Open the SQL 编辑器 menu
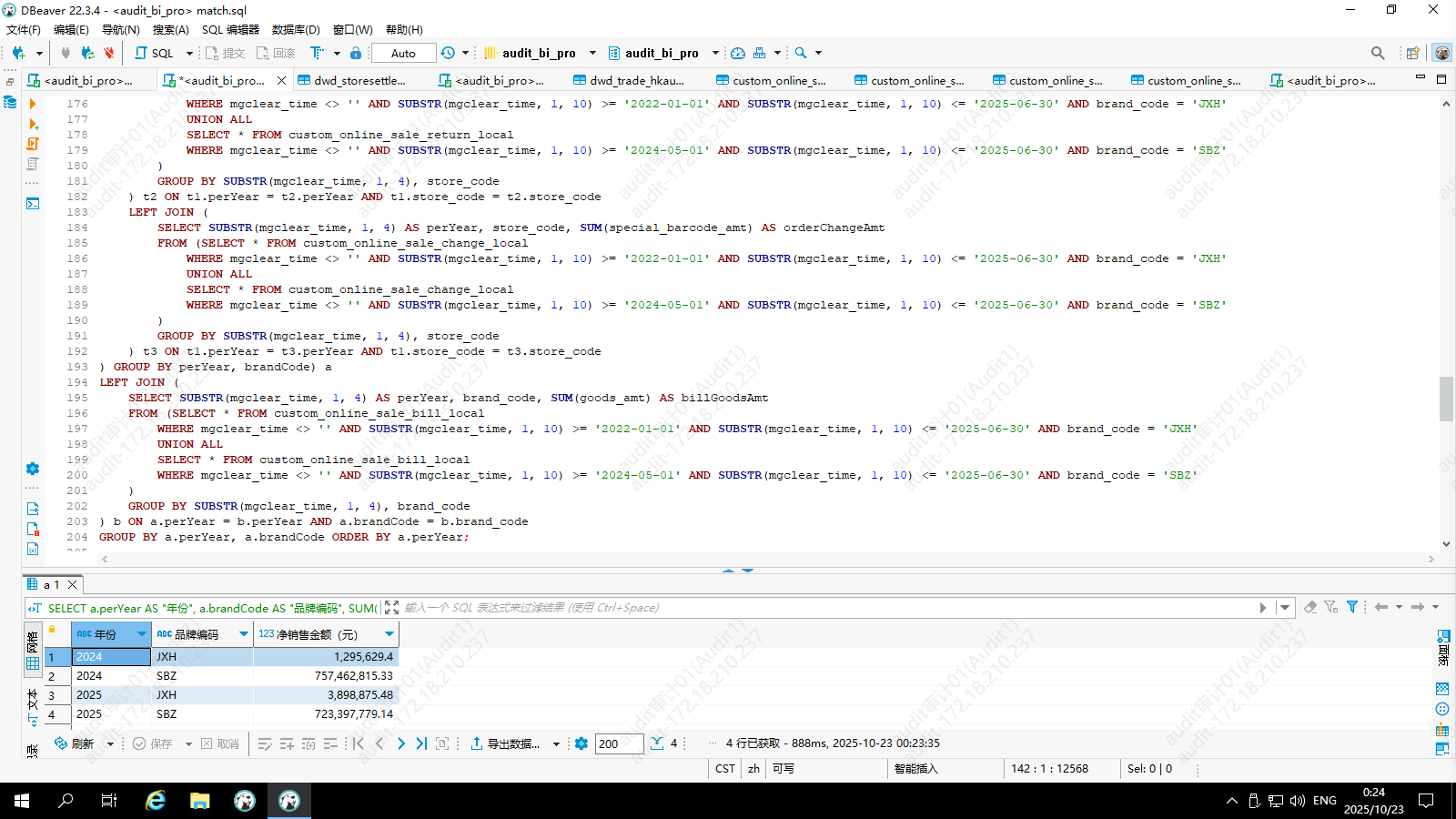 230,29
